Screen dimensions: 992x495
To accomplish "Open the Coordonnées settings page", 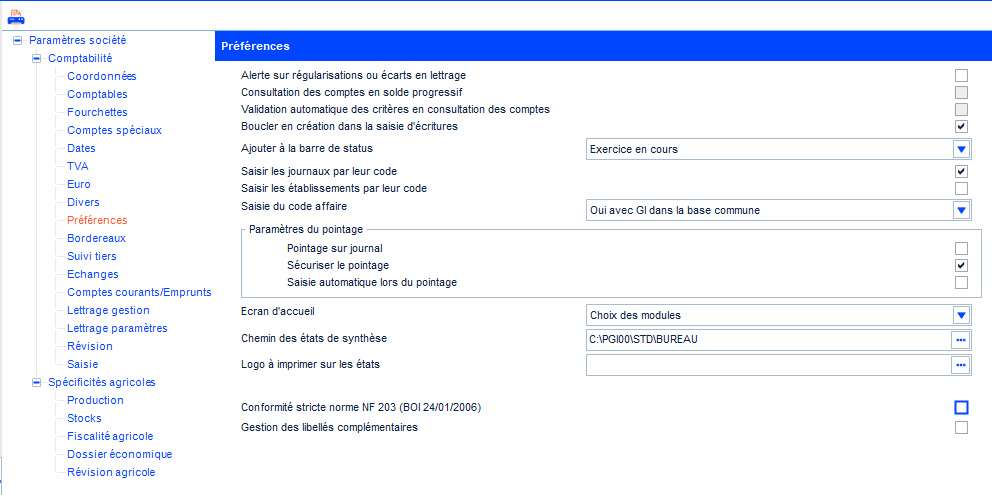I will pyautogui.click(x=101, y=76).
